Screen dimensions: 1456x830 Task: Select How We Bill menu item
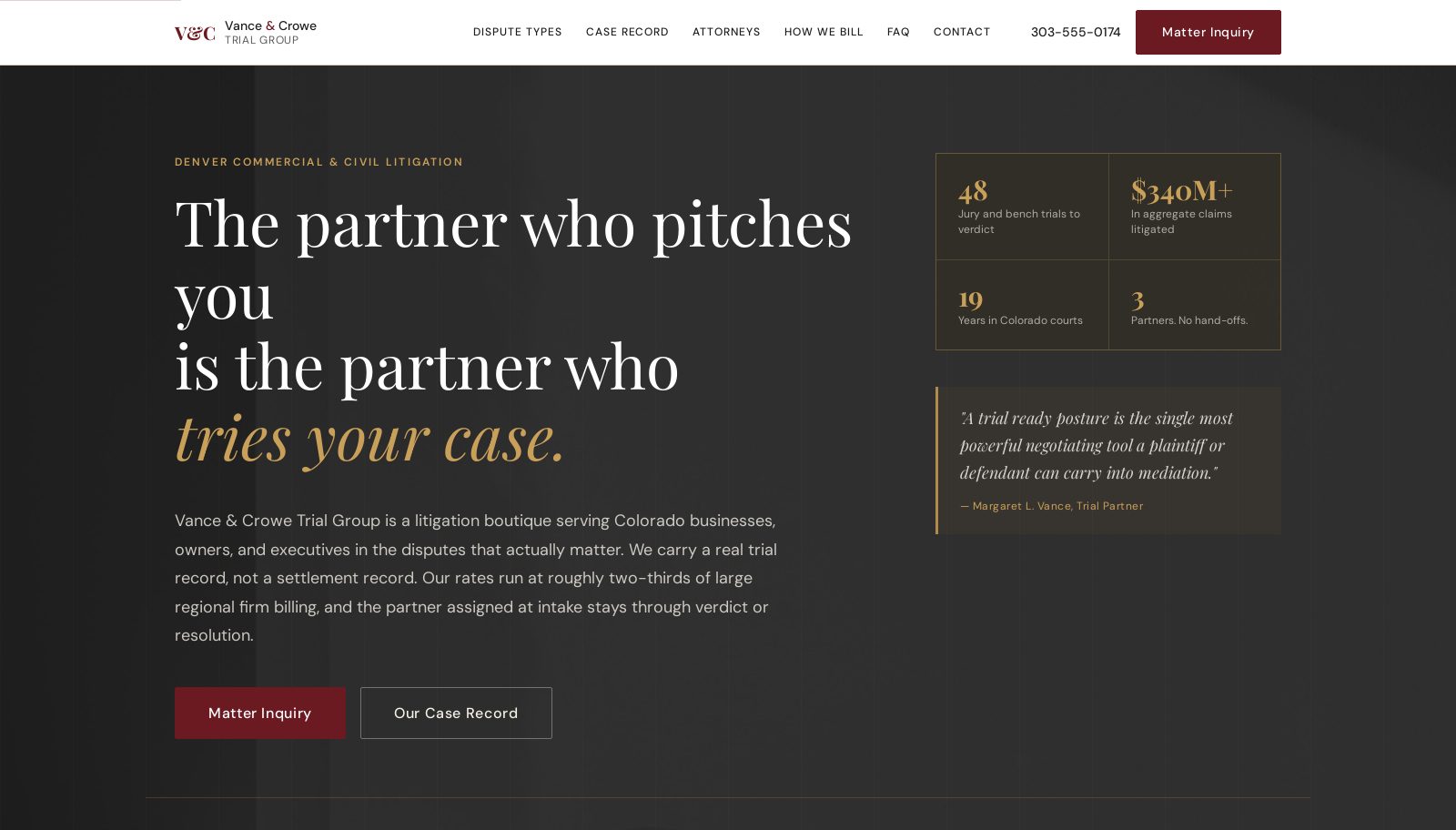point(824,32)
